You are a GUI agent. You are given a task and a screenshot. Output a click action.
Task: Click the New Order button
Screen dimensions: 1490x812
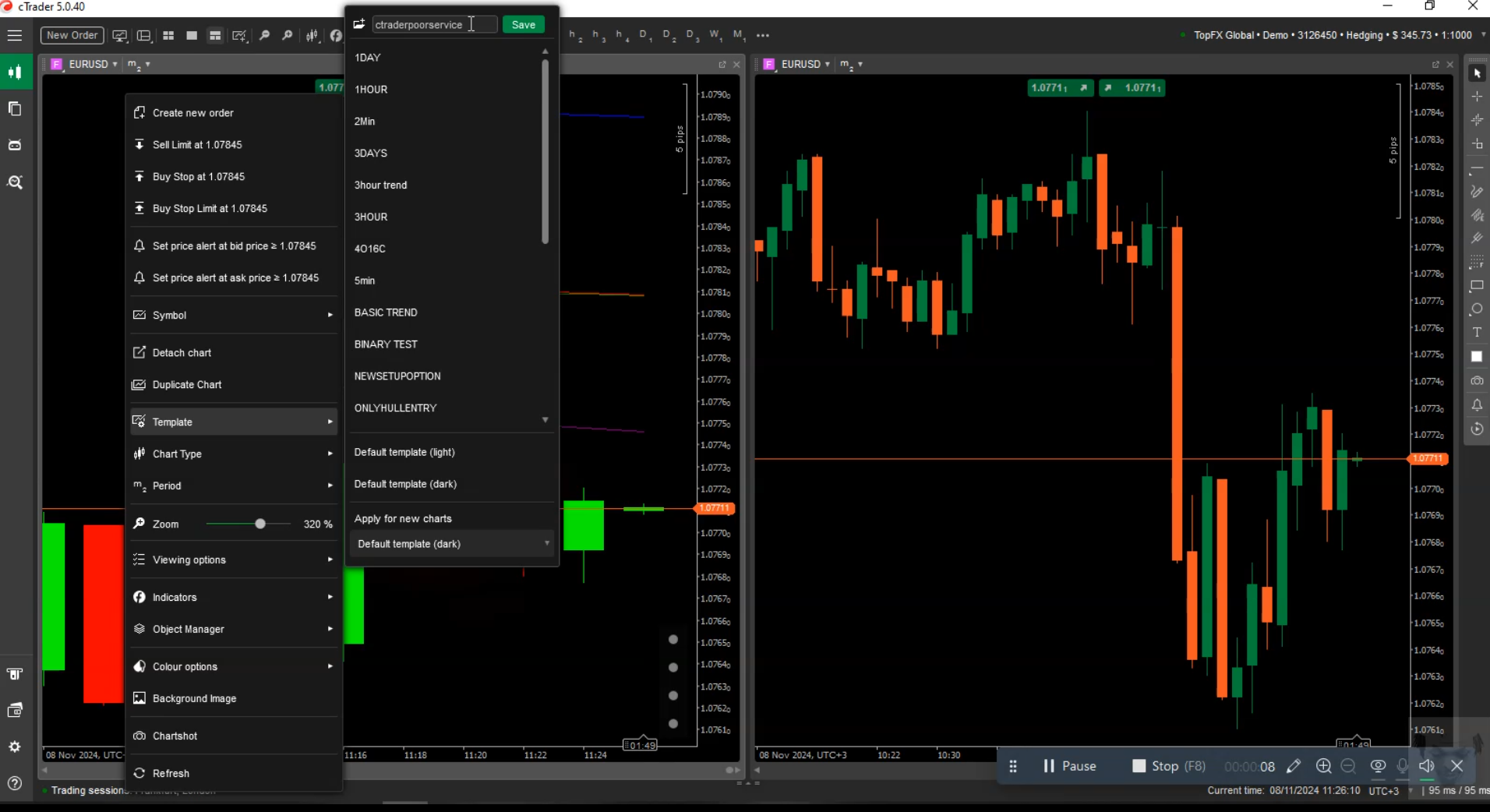pyautogui.click(x=72, y=35)
